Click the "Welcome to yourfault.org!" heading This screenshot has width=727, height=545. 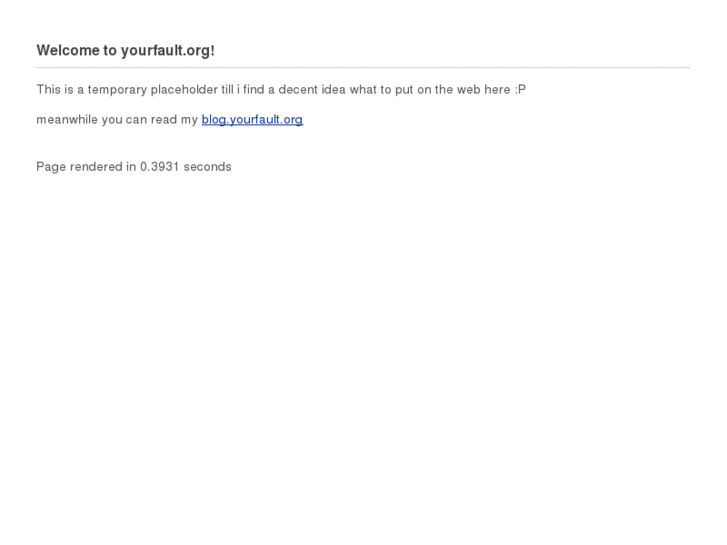pos(125,50)
